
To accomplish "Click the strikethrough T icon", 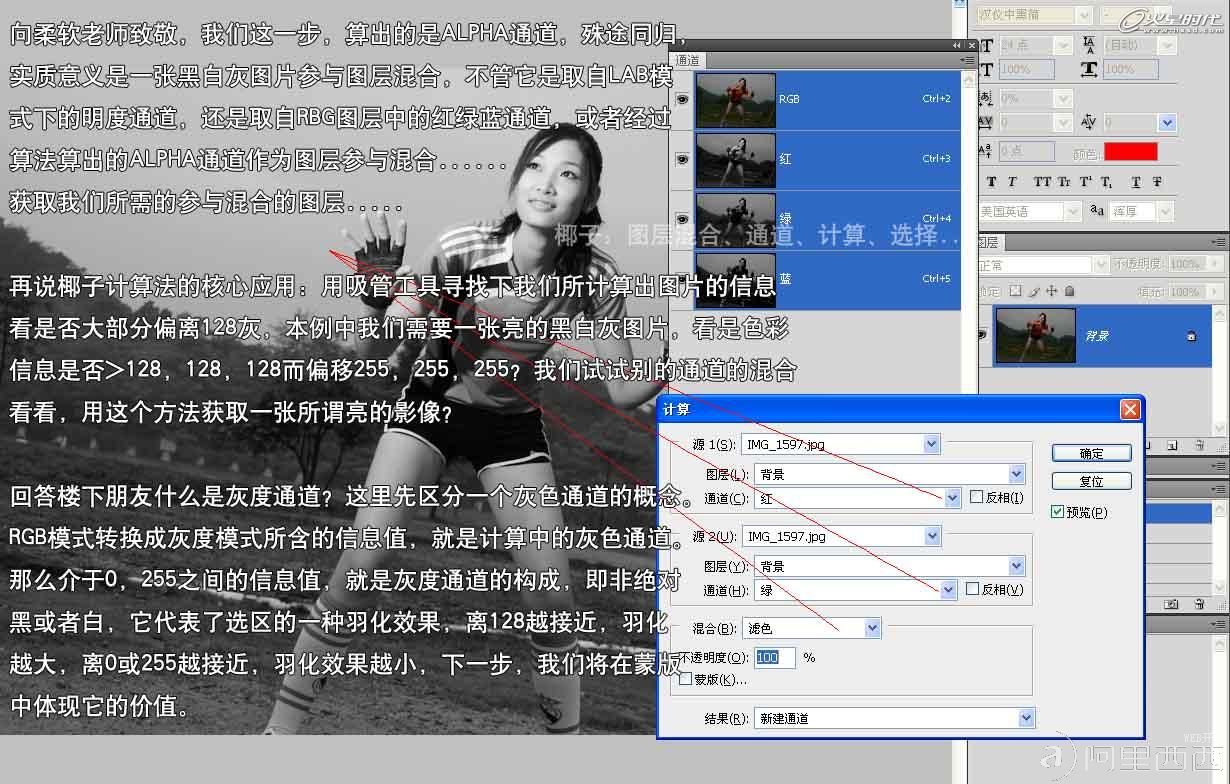I will [1157, 182].
